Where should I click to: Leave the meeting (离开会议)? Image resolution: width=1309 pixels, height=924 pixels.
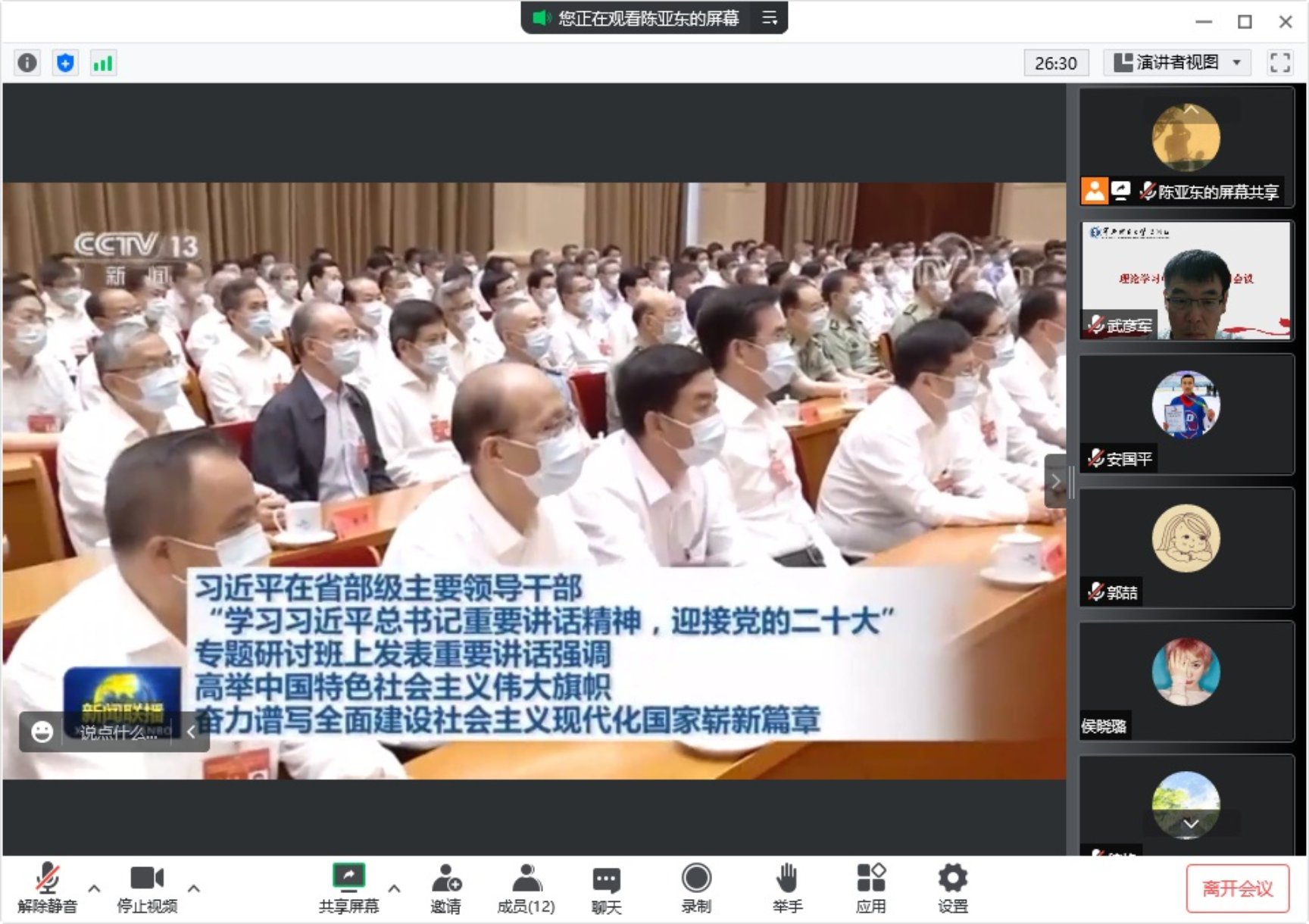(x=1238, y=888)
